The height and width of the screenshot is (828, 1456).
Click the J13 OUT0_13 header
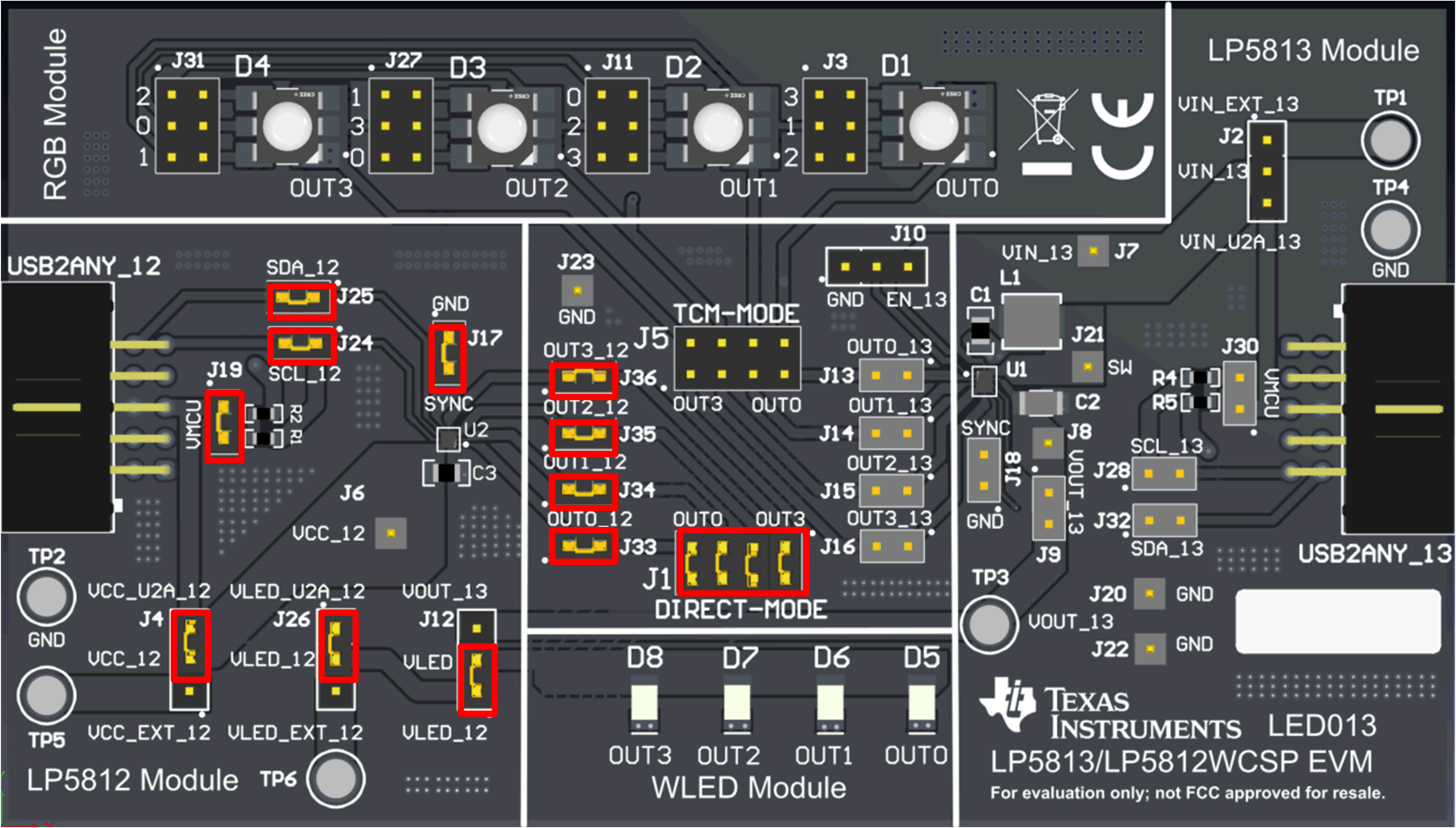891,376
